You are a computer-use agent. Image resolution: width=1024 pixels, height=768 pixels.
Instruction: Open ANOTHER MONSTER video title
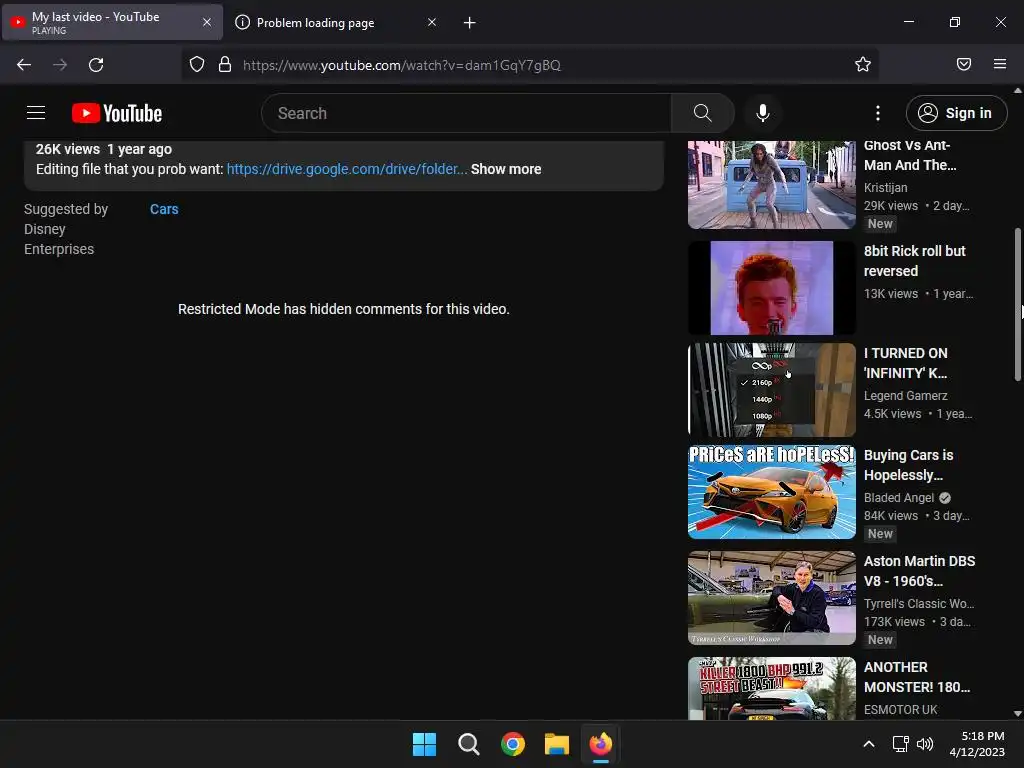917,677
